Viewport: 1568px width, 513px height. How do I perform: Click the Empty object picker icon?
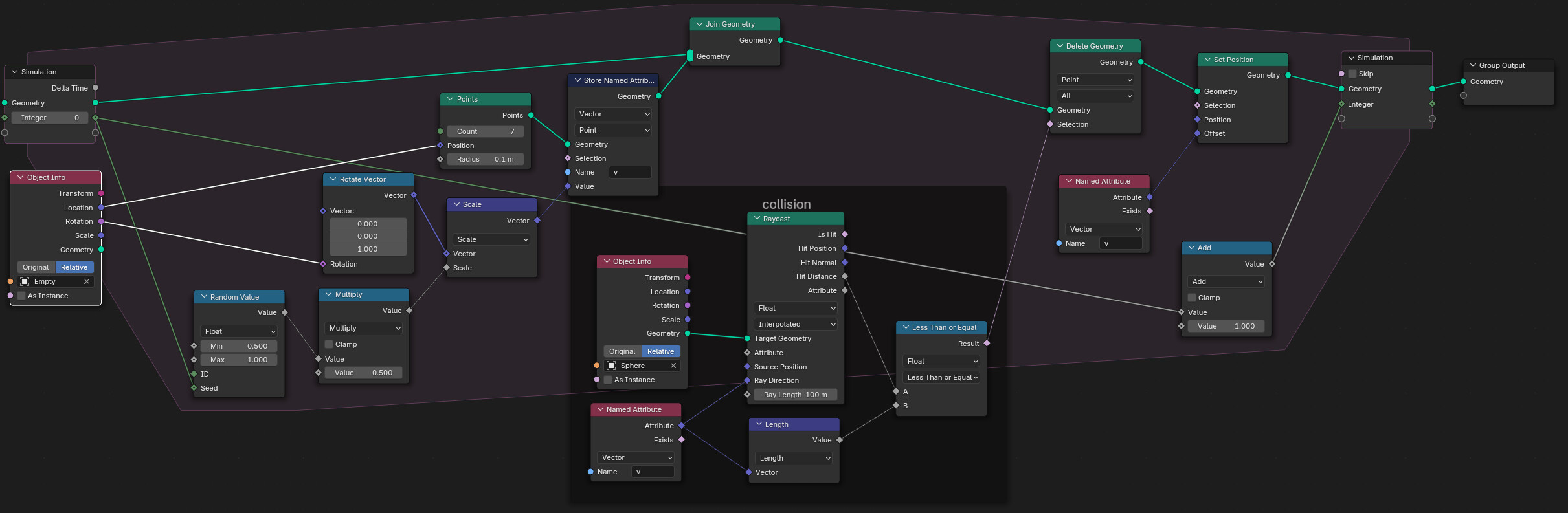click(25, 281)
